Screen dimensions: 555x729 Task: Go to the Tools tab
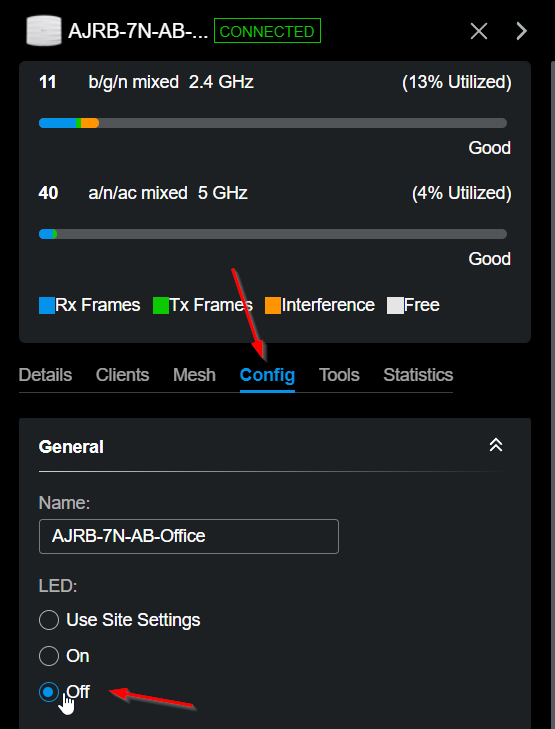339,375
